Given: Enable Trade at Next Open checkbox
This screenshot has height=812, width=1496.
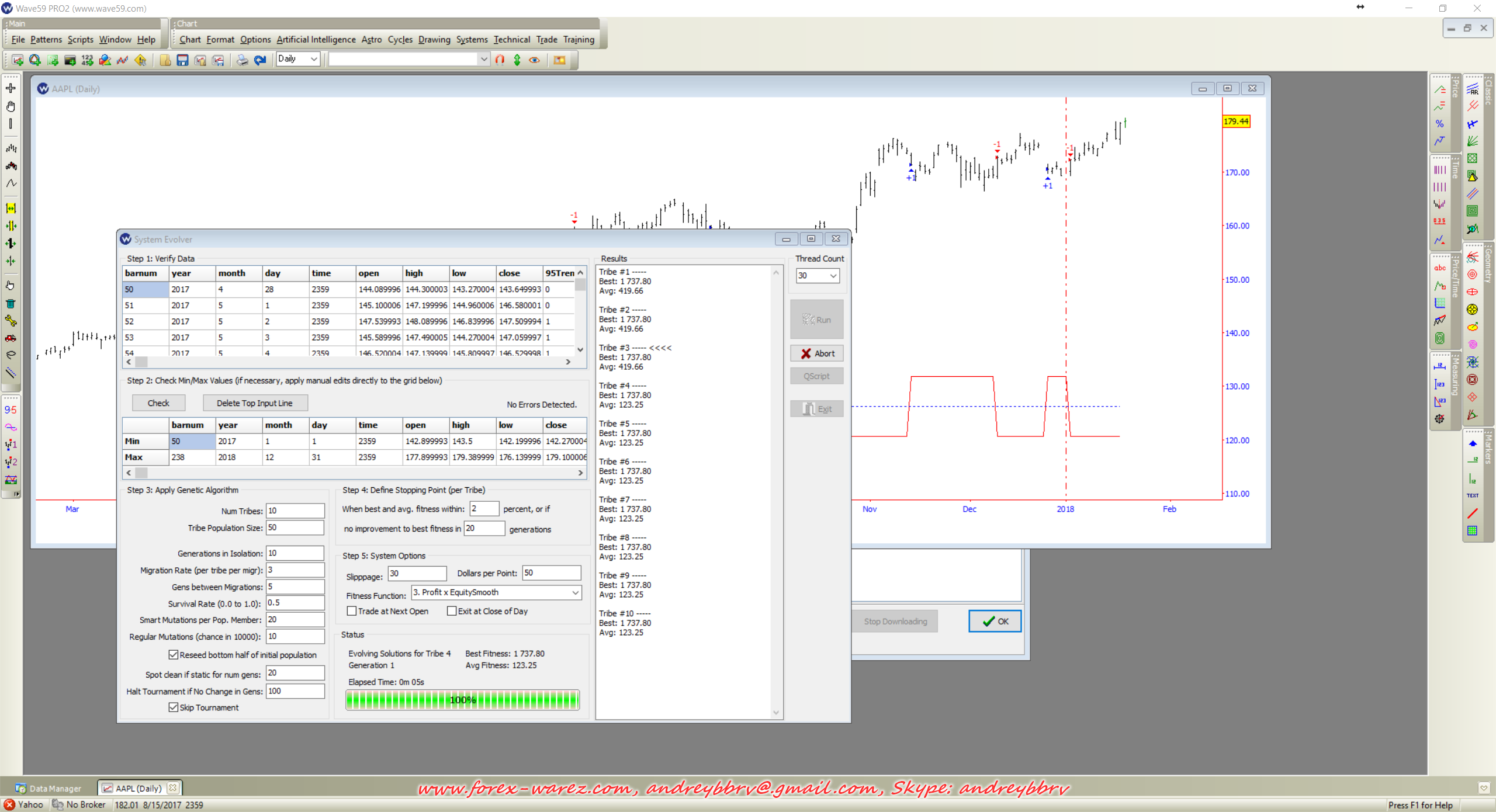Looking at the screenshot, I should (x=352, y=611).
